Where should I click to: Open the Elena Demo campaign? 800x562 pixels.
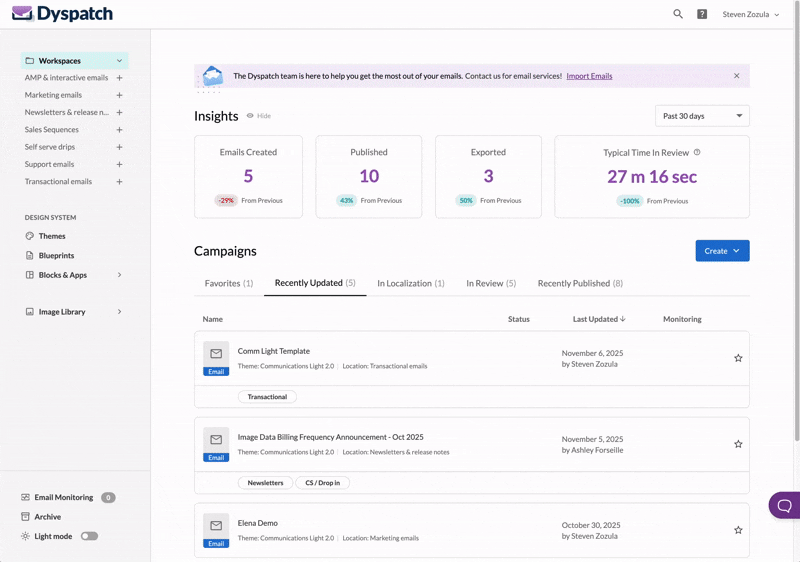coord(257,523)
